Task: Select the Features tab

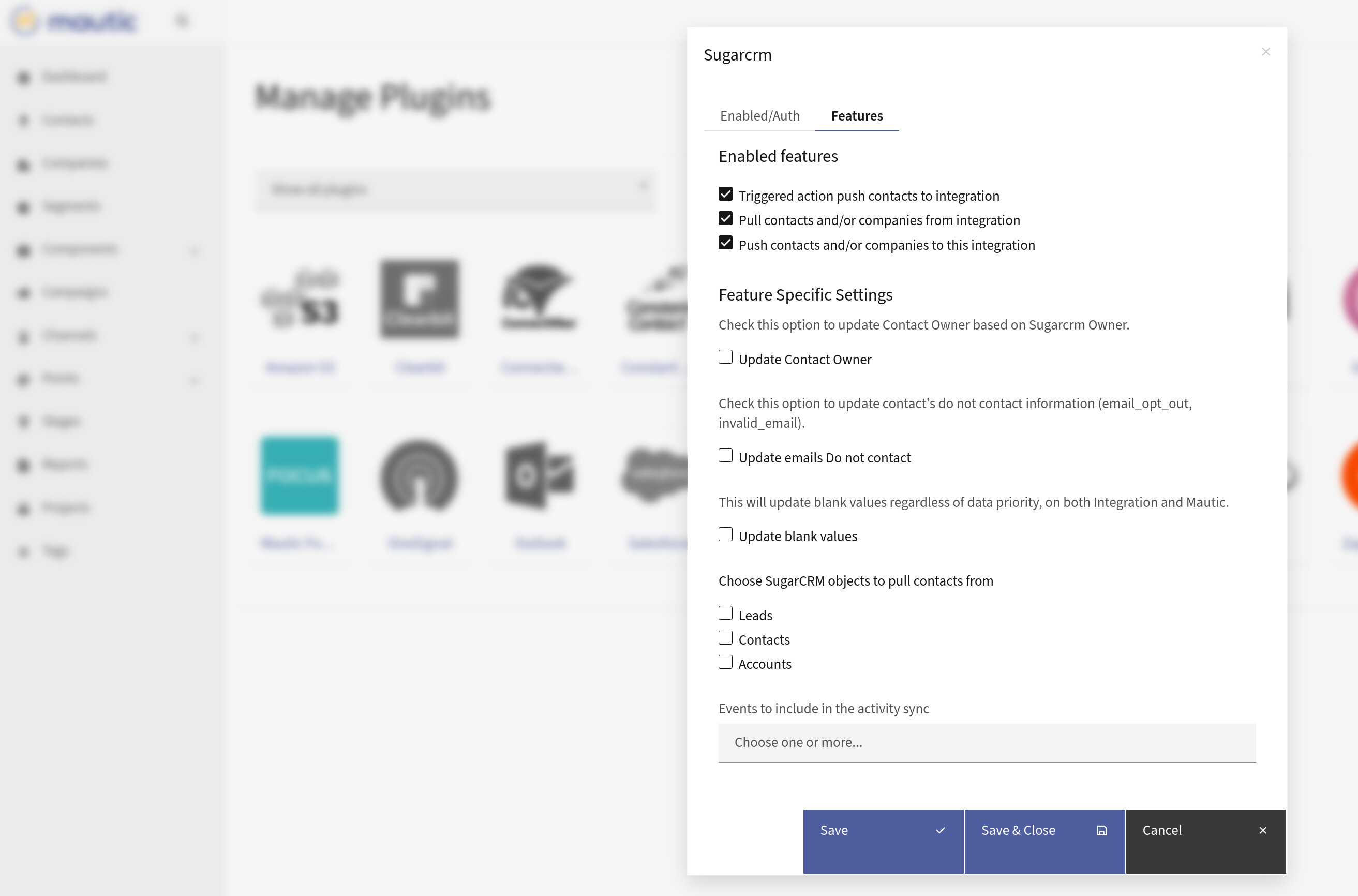Action: point(856,116)
